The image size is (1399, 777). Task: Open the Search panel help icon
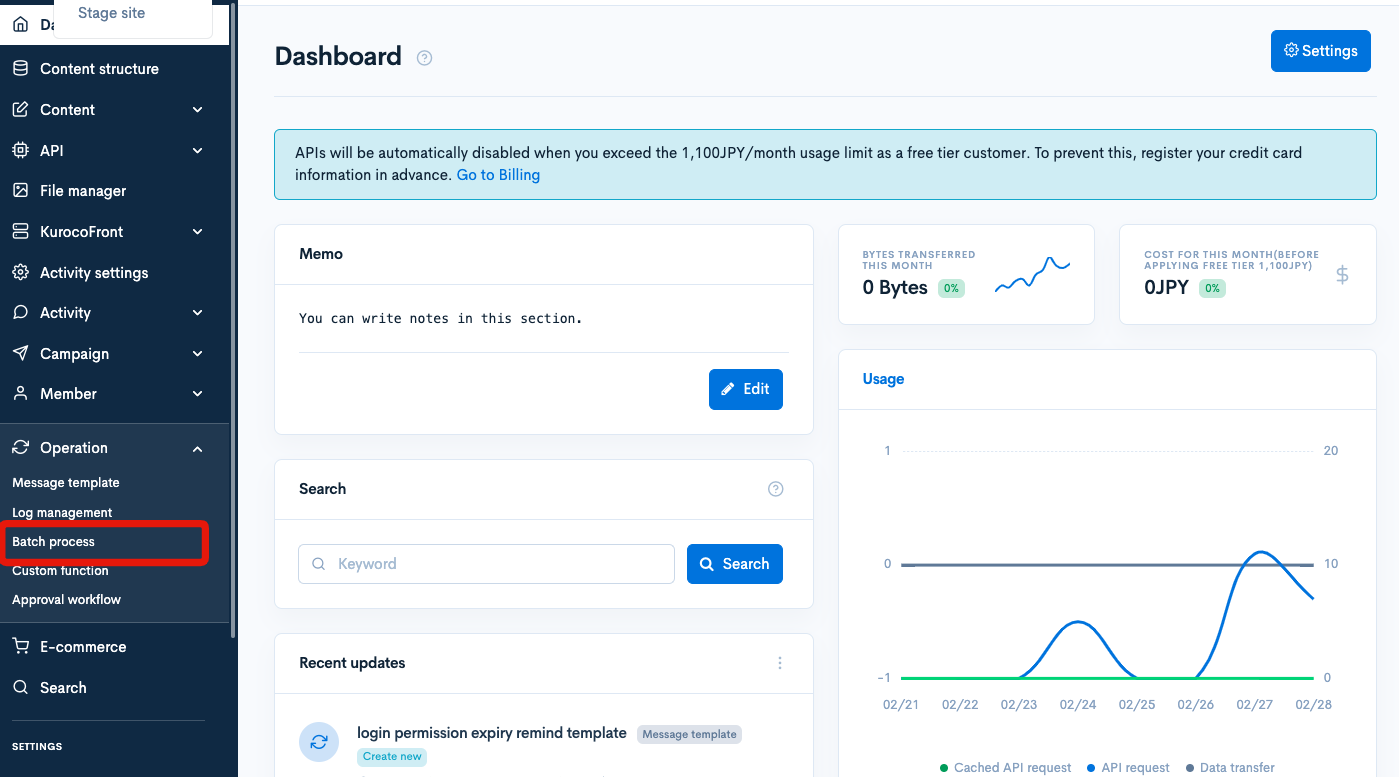[x=775, y=489]
